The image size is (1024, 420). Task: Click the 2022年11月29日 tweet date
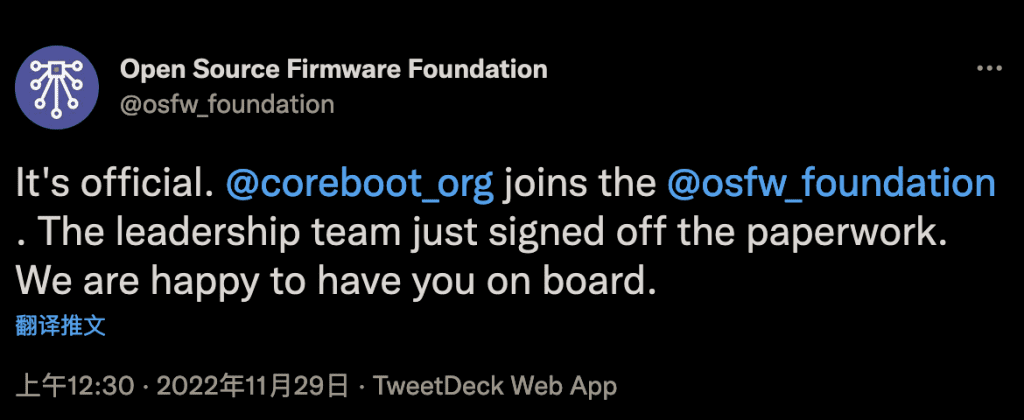click(x=252, y=387)
